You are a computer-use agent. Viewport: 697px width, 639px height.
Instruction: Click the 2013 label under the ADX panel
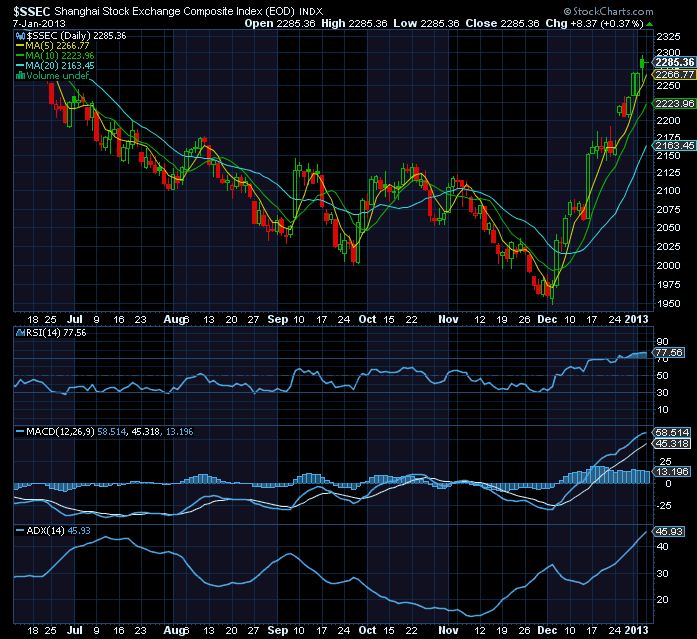click(x=637, y=630)
